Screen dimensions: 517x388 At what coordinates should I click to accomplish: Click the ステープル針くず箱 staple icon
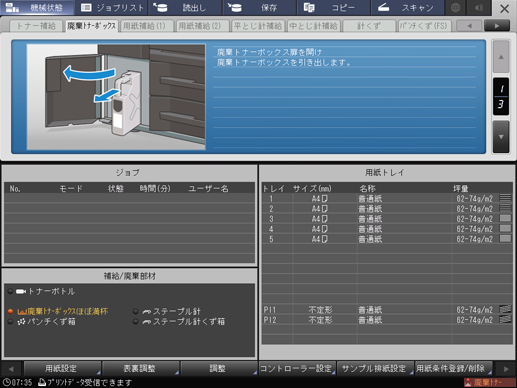pos(147,322)
